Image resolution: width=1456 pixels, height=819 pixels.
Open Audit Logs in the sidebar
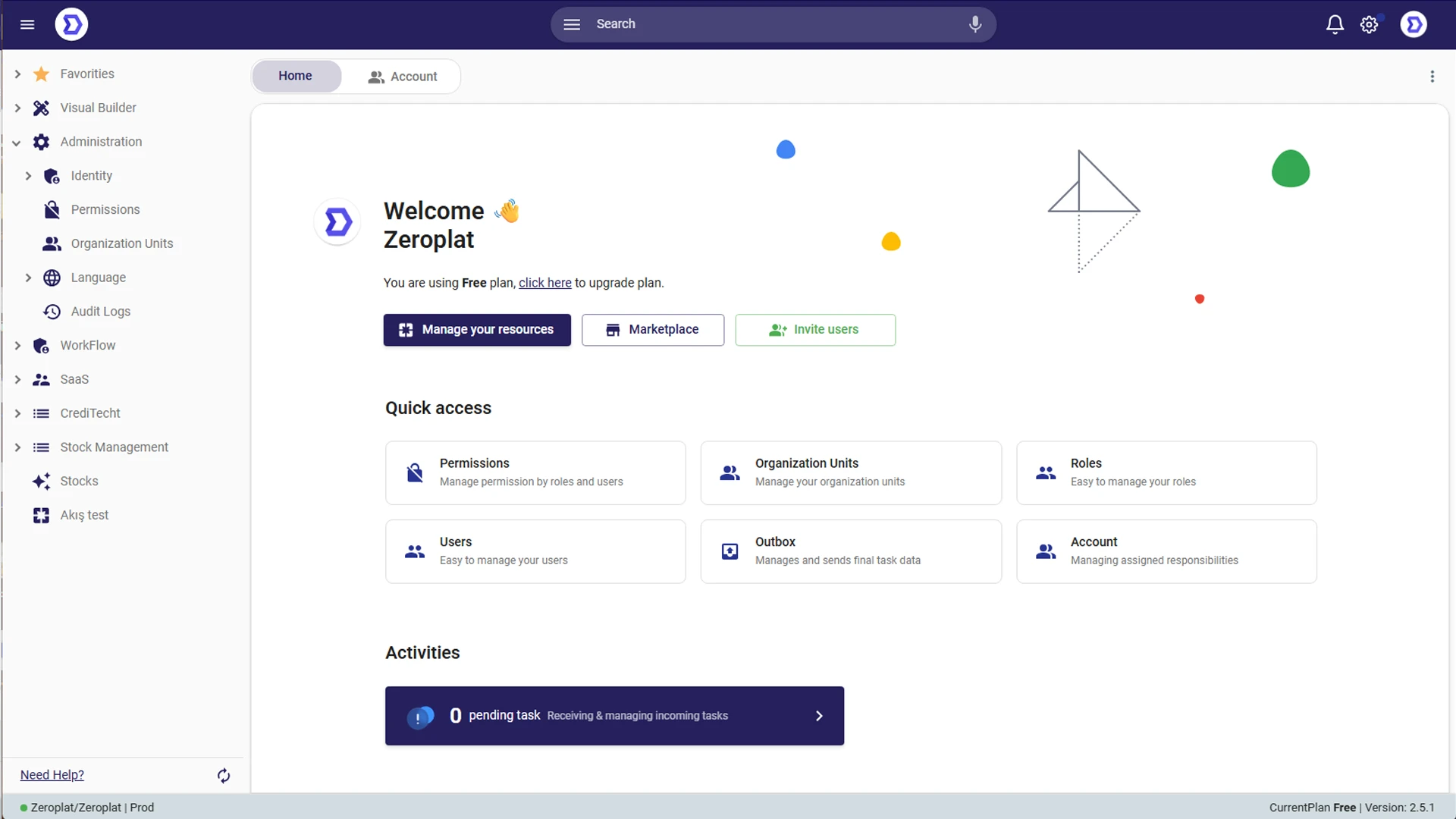click(101, 312)
